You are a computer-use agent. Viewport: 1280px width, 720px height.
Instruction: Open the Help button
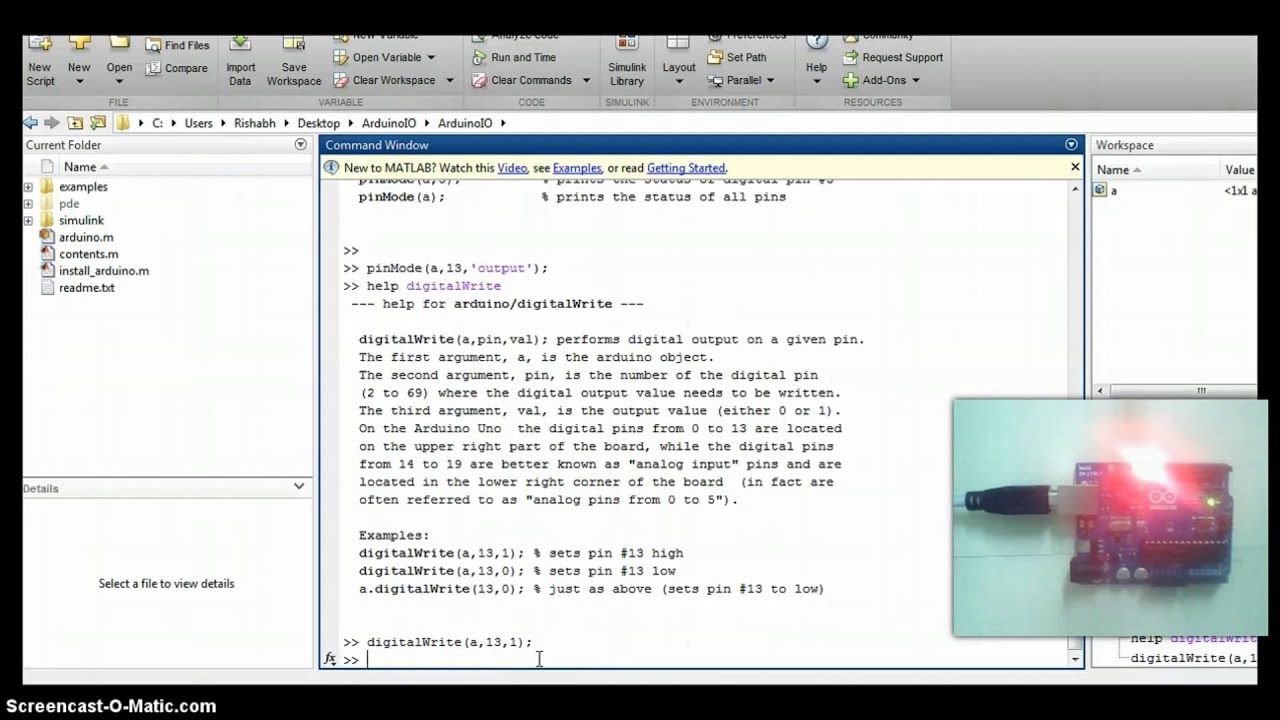tap(817, 62)
